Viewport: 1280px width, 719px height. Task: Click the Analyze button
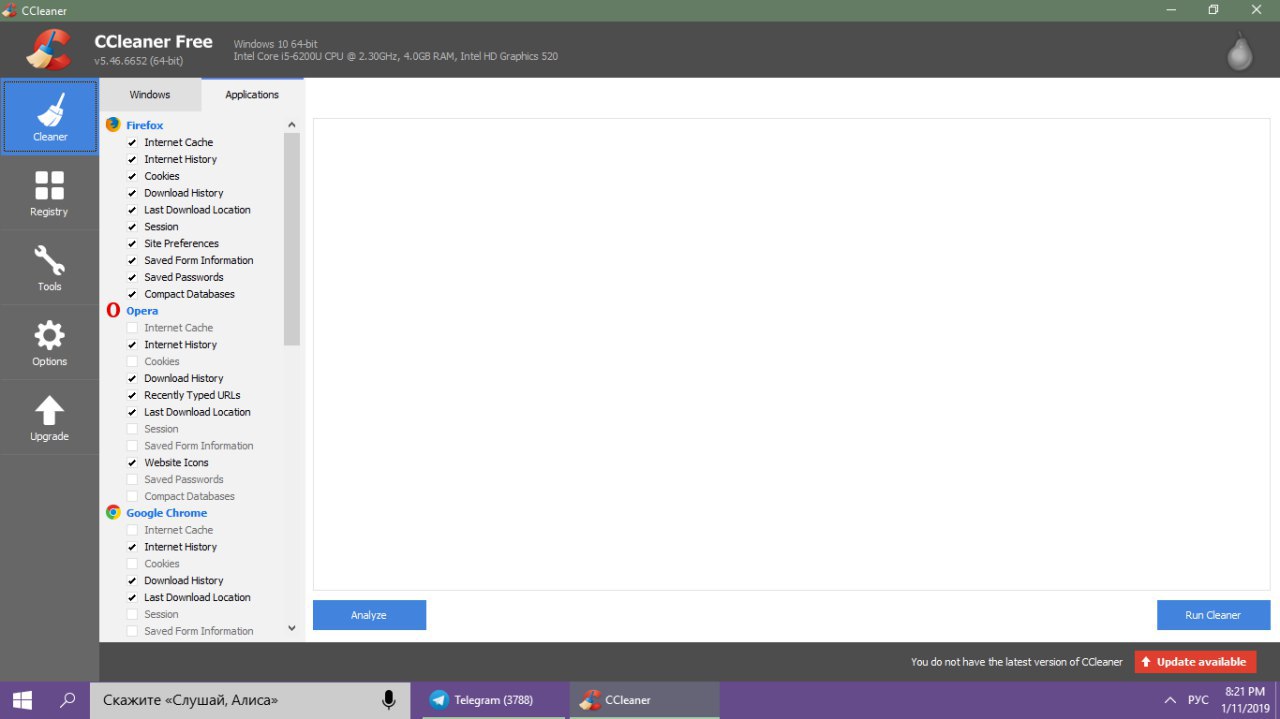369,615
